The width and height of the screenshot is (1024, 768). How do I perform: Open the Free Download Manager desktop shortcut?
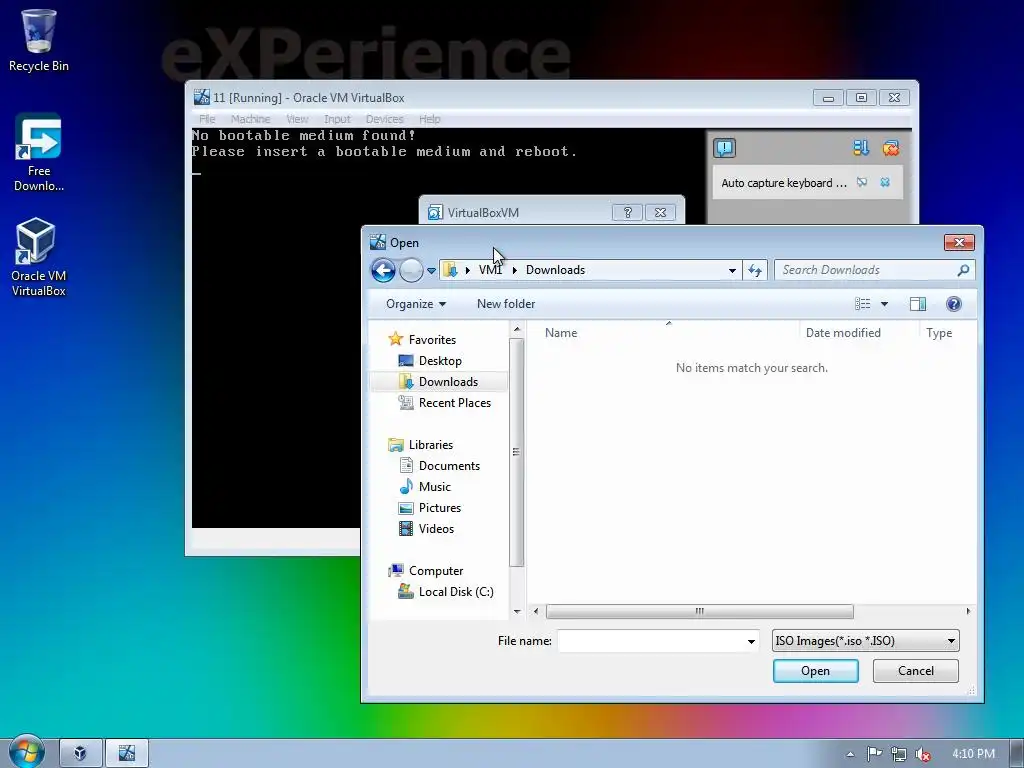[x=39, y=152]
